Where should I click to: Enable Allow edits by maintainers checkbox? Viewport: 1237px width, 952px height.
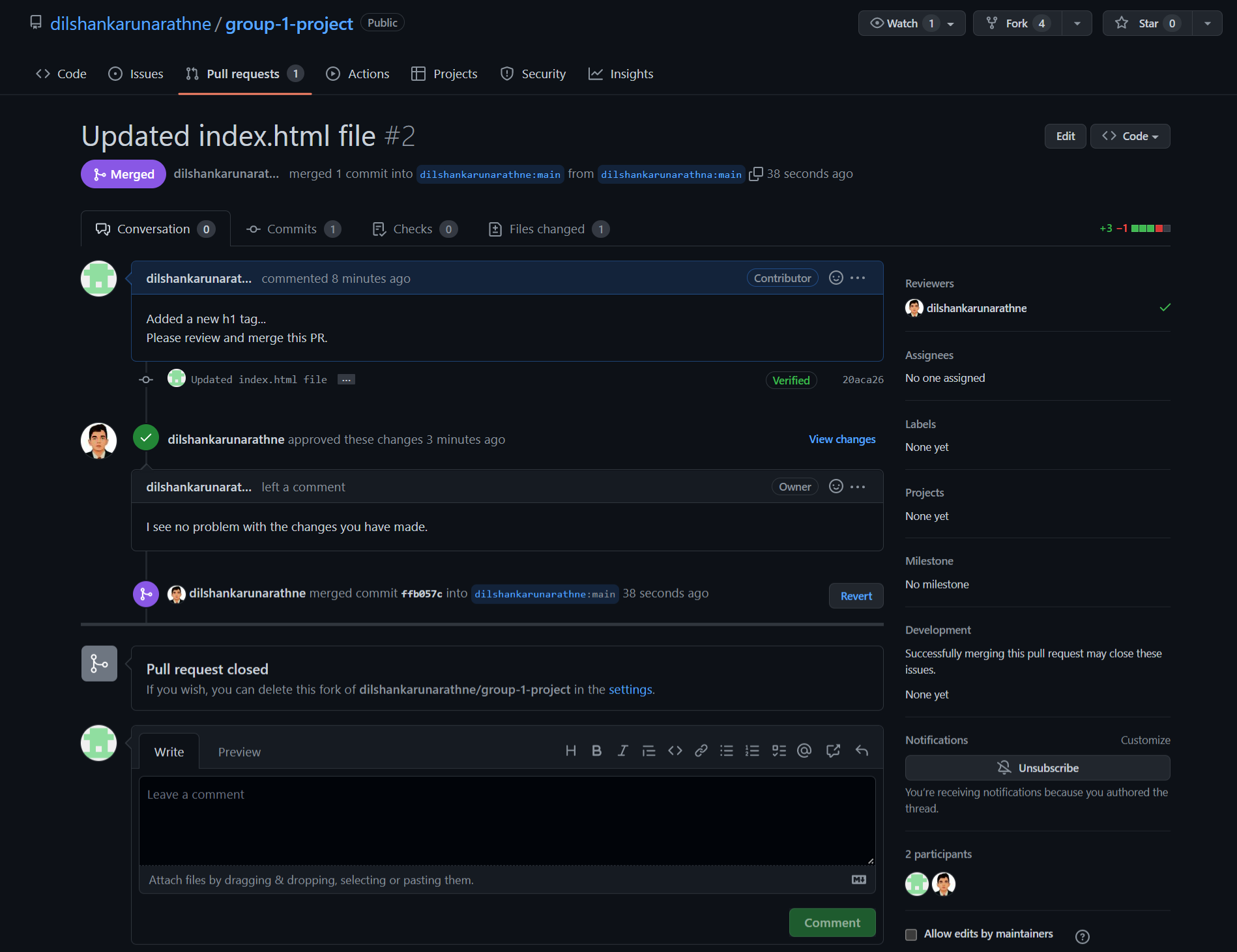tap(911, 934)
